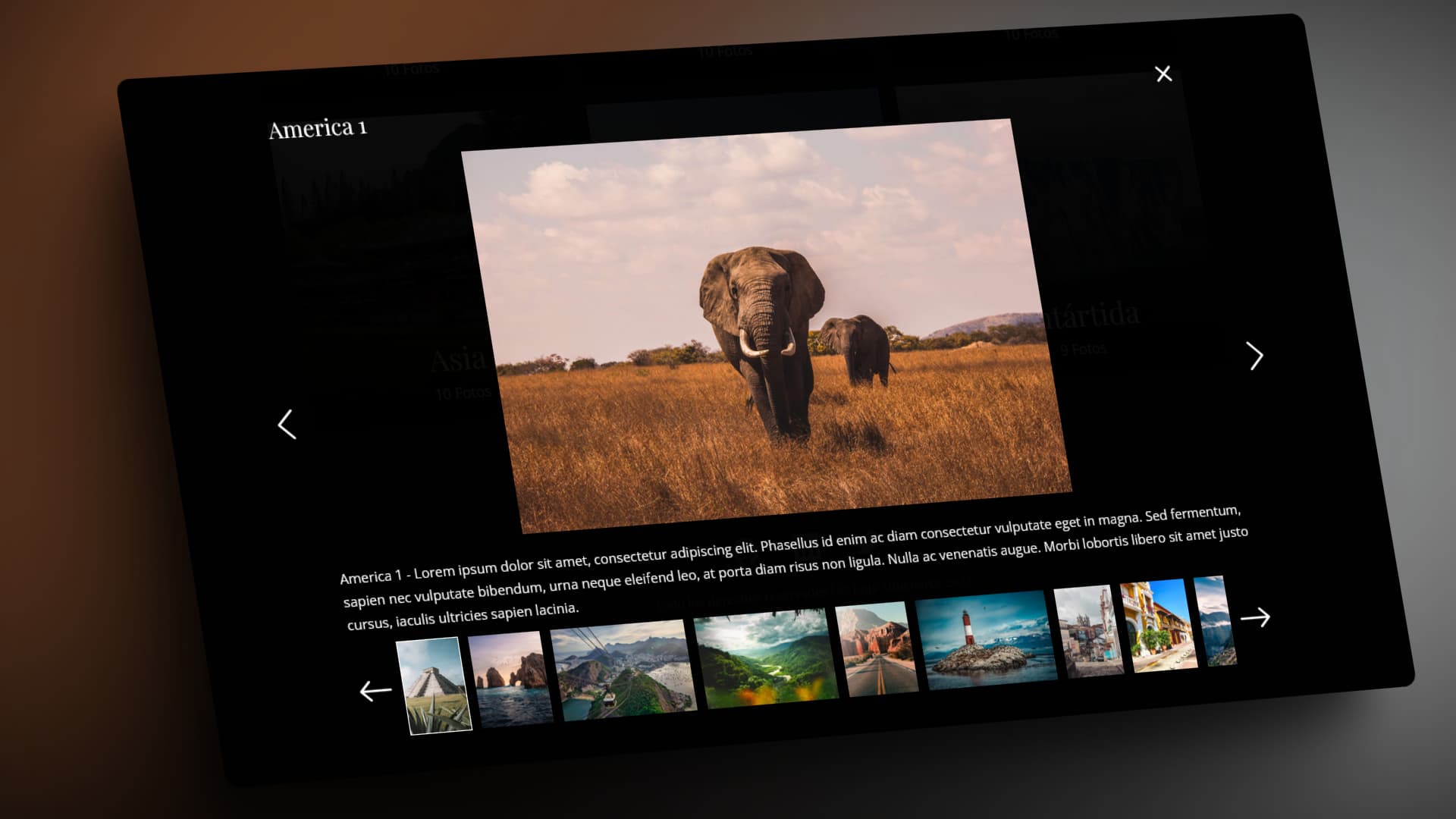This screenshot has height=819, width=1456.
Task: Select the Mayan pyramid thumbnail
Action: point(435,686)
